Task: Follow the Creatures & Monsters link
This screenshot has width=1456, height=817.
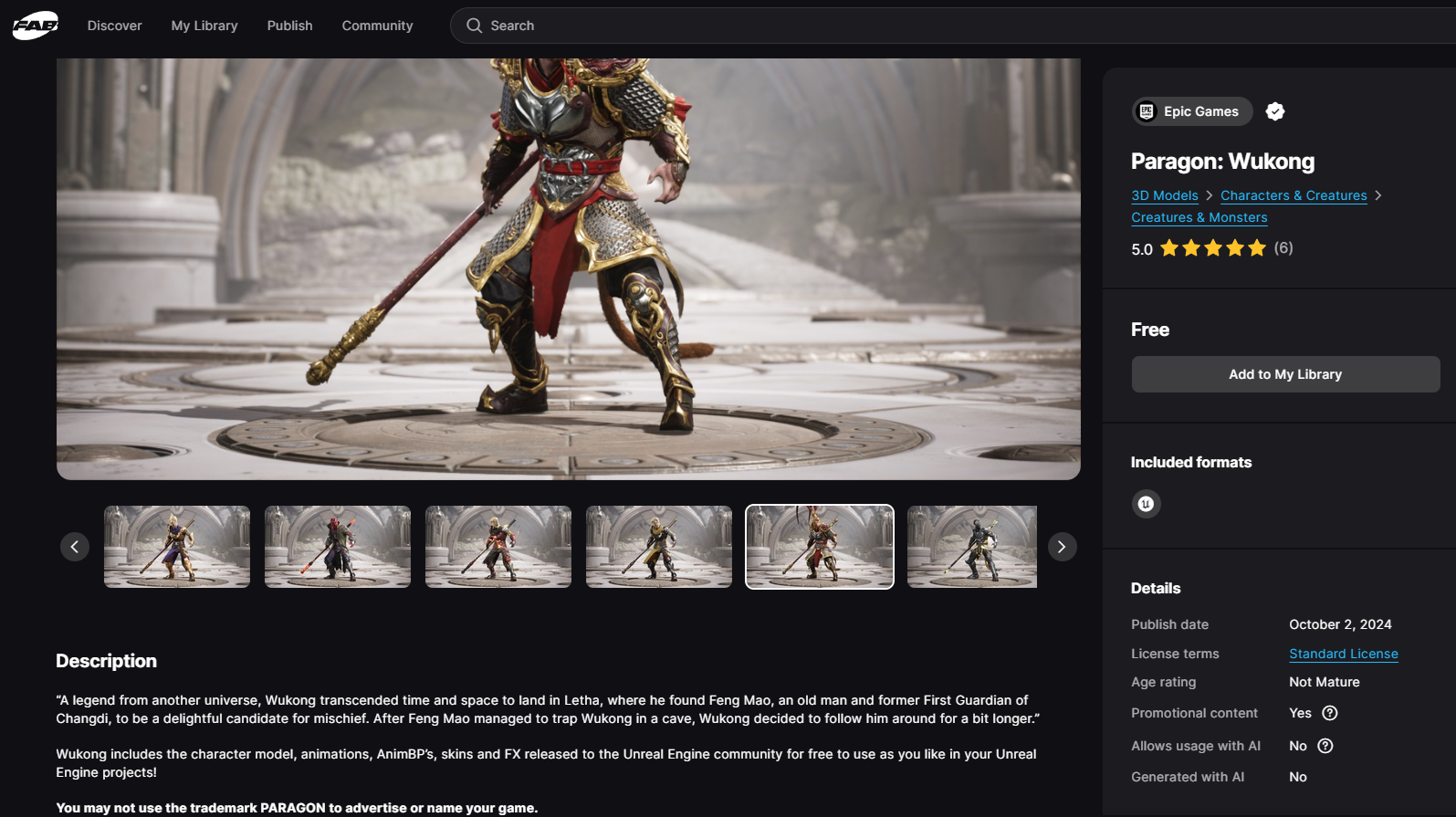Action: pyautogui.click(x=1199, y=217)
